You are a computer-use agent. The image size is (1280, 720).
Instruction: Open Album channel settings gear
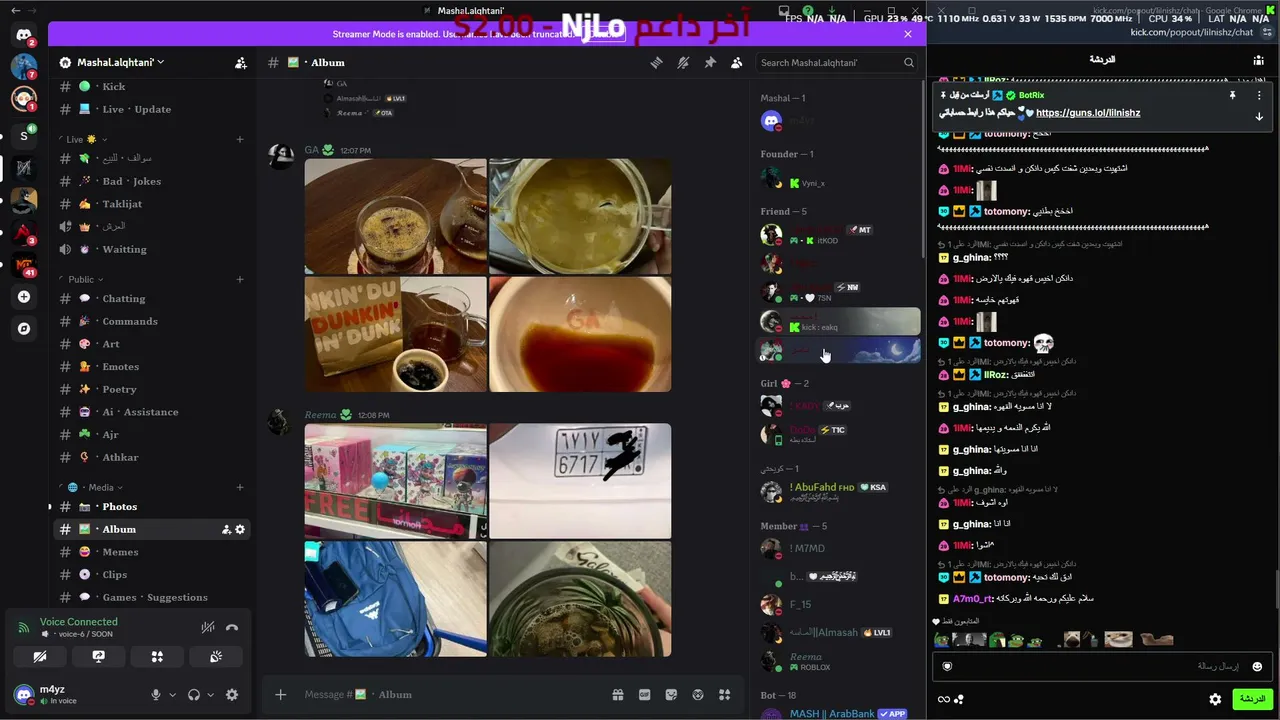pos(240,529)
